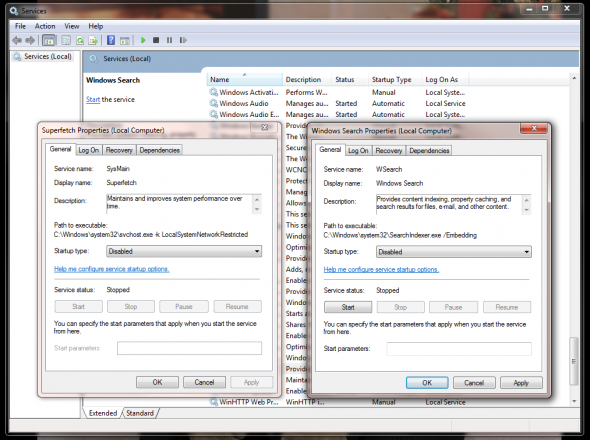Viewport: 590px width, 440px height.
Task: Open the File menu
Action: (x=20, y=26)
